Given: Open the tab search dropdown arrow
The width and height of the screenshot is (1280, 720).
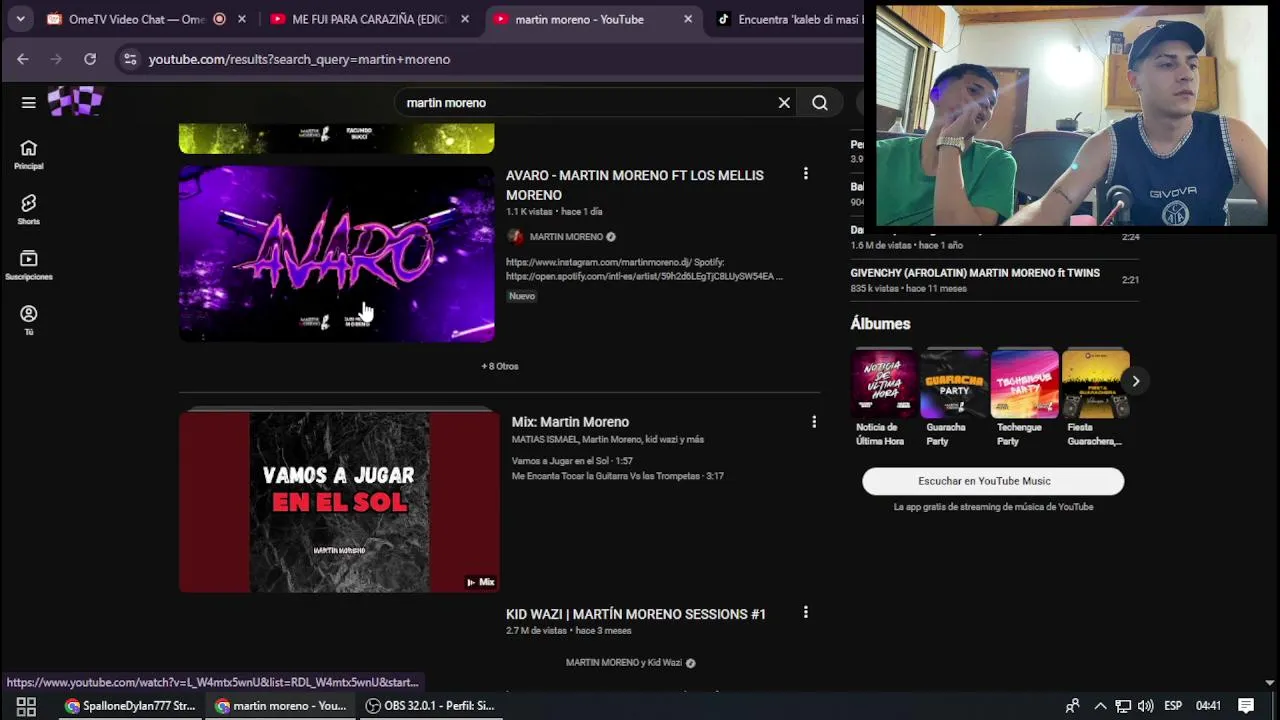Looking at the screenshot, I should click(20, 19).
